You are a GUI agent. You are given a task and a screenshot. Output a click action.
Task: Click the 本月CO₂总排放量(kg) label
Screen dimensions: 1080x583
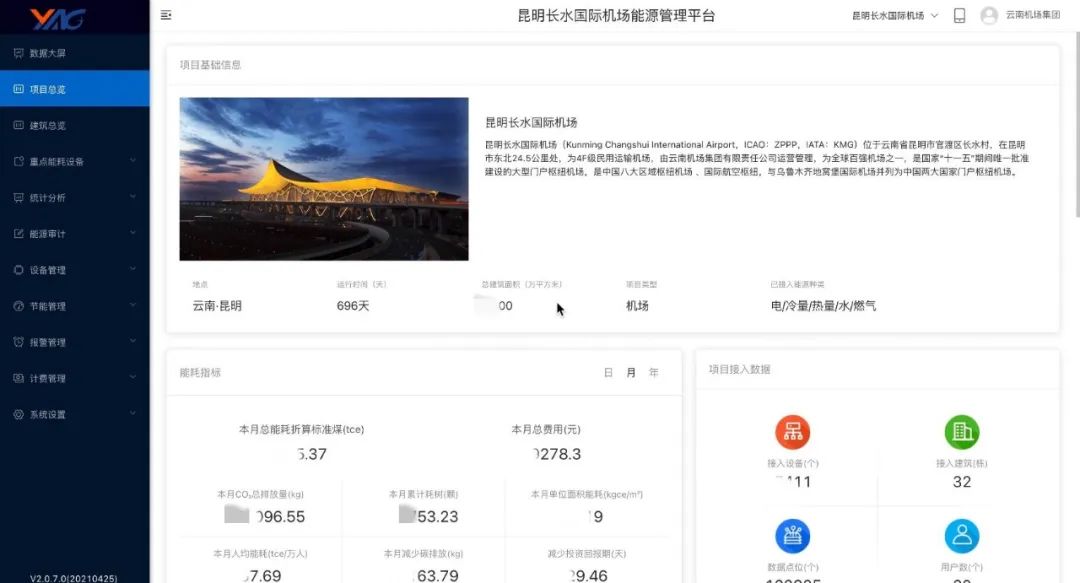click(x=260, y=494)
